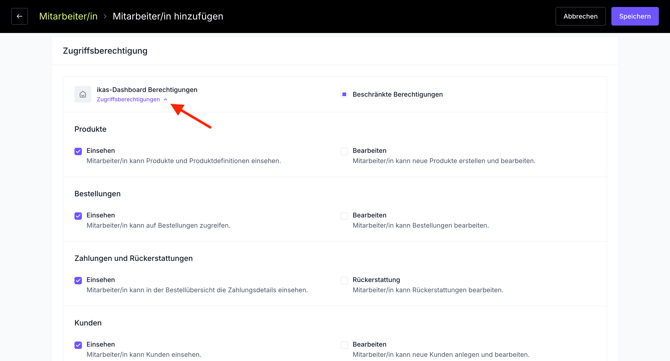
Task: Enable the Rückerstattung checkbox
Action: click(x=344, y=280)
